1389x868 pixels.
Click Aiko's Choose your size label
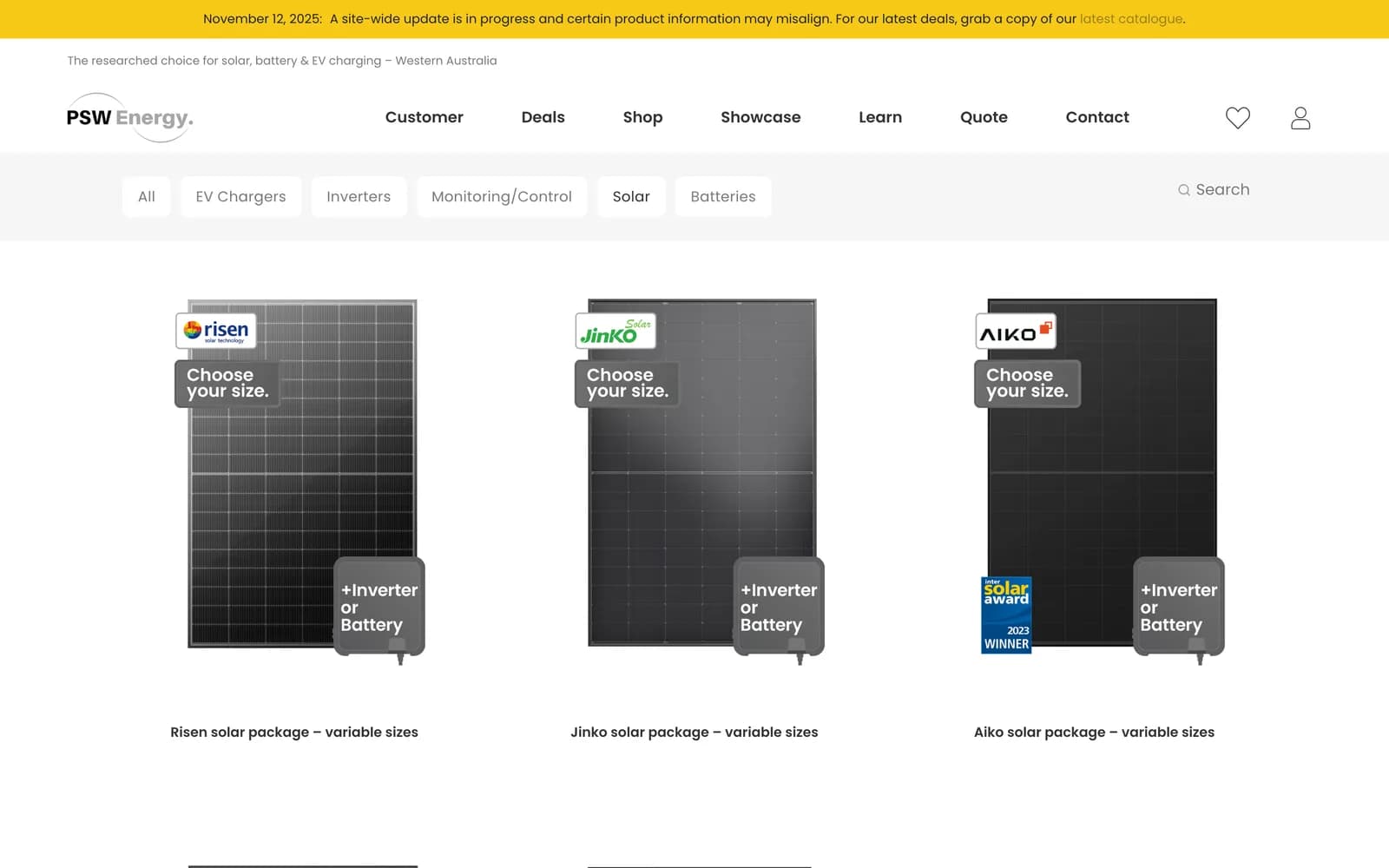pyautogui.click(x=1027, y=384)
